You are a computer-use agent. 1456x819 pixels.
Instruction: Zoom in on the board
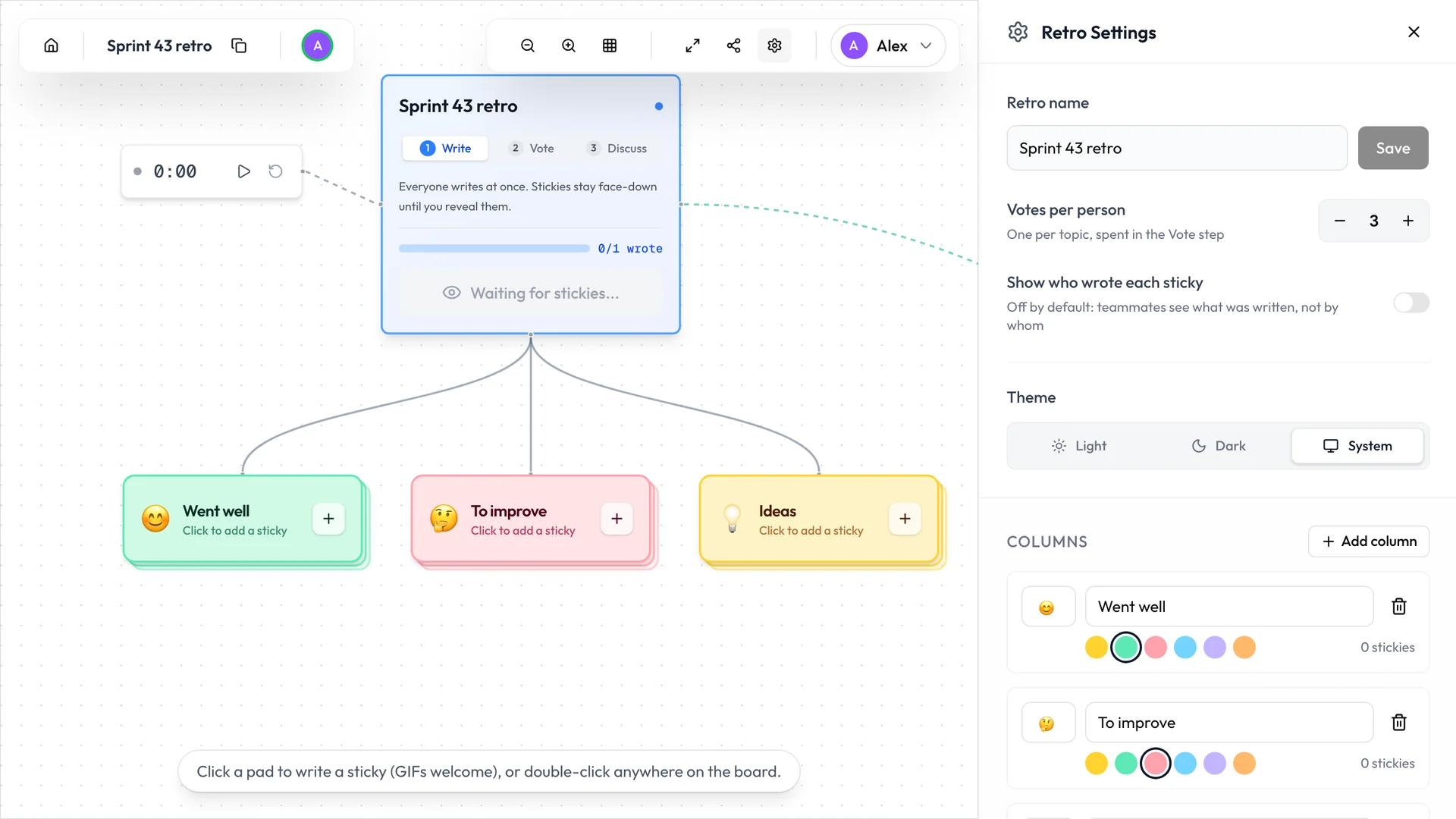(x=569, y=45)
